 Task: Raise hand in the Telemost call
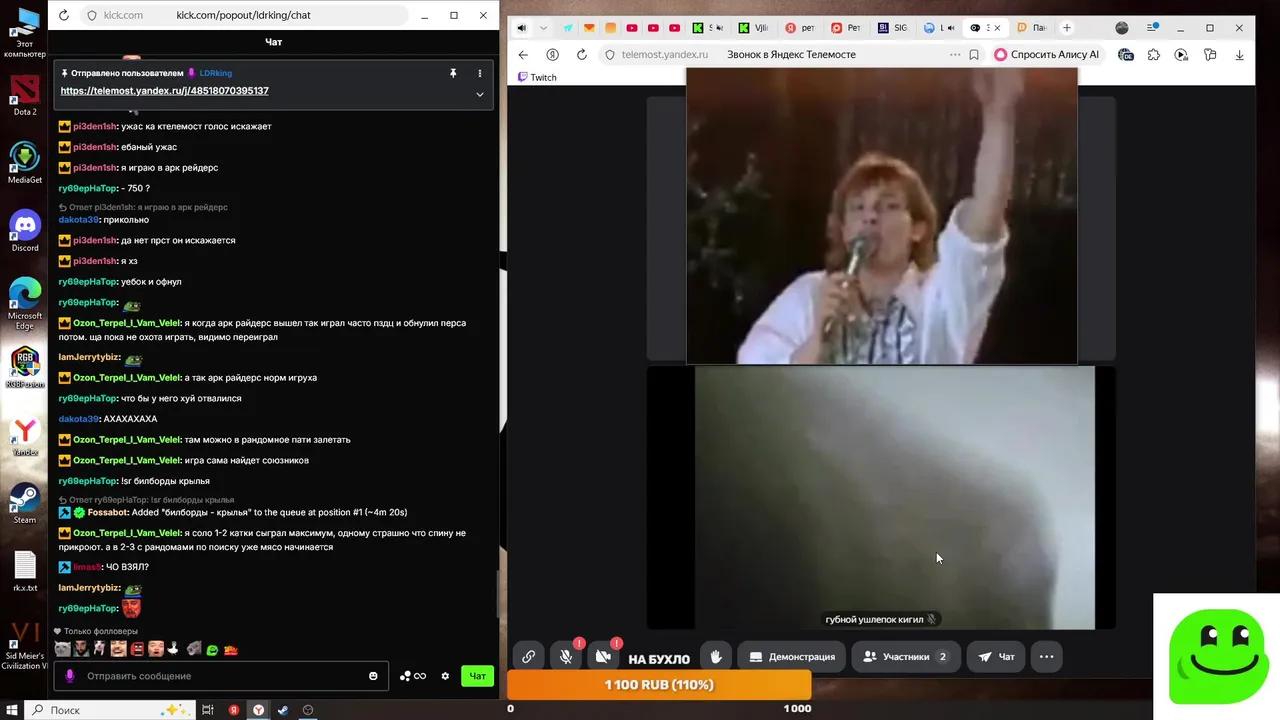[716, 657]
